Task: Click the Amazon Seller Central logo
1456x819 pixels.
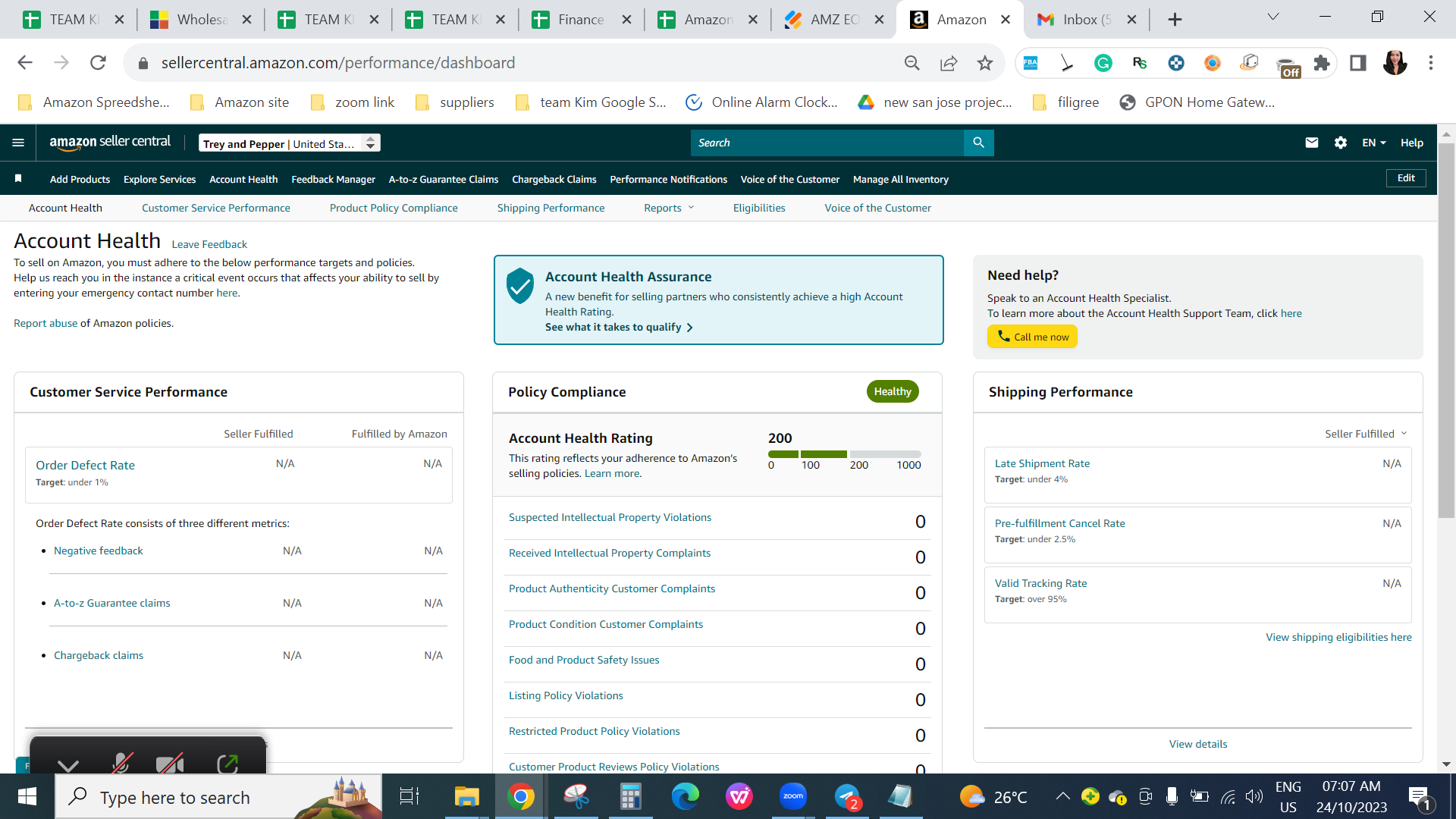Action: tap(110, 142)
